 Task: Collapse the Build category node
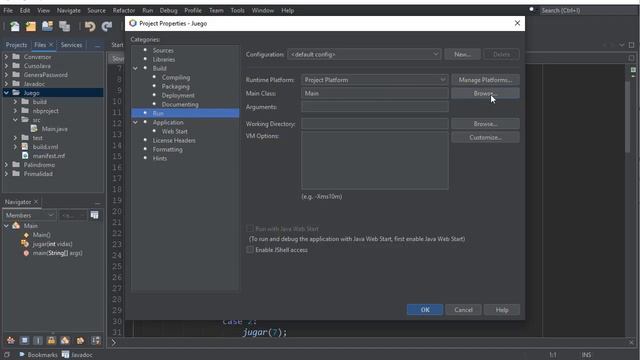click(x=136, y=68)
